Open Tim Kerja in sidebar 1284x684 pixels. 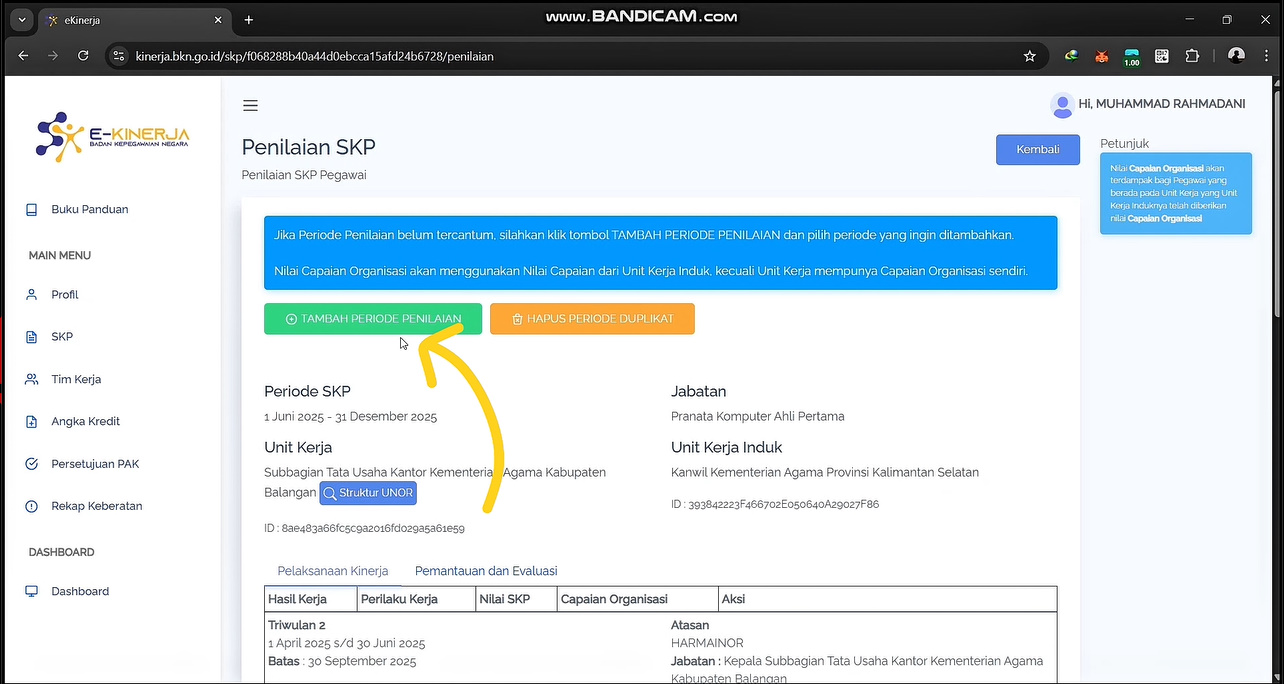pos(76,379)
